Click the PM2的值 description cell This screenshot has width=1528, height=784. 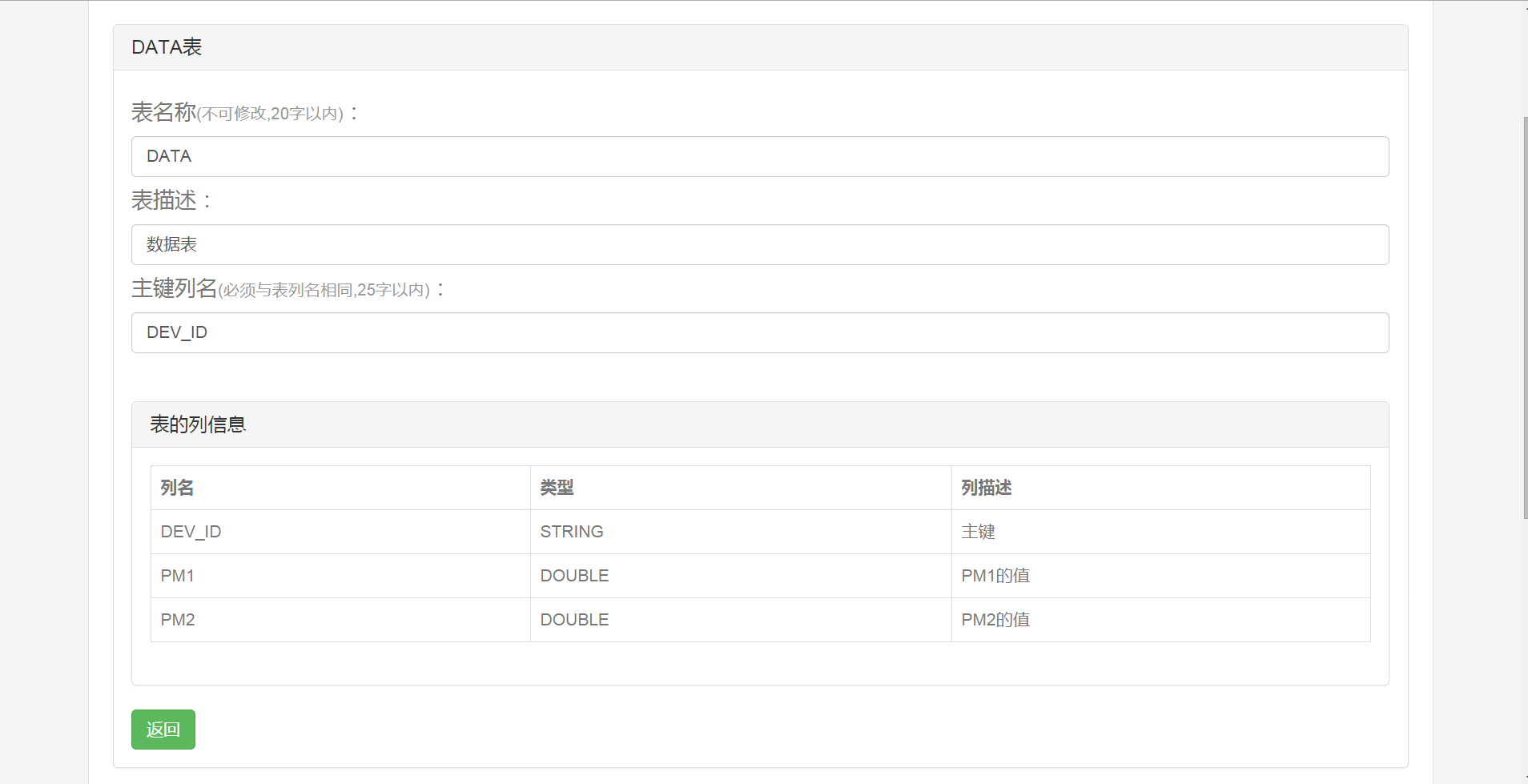pyautogui.click(x=995, y=620)
